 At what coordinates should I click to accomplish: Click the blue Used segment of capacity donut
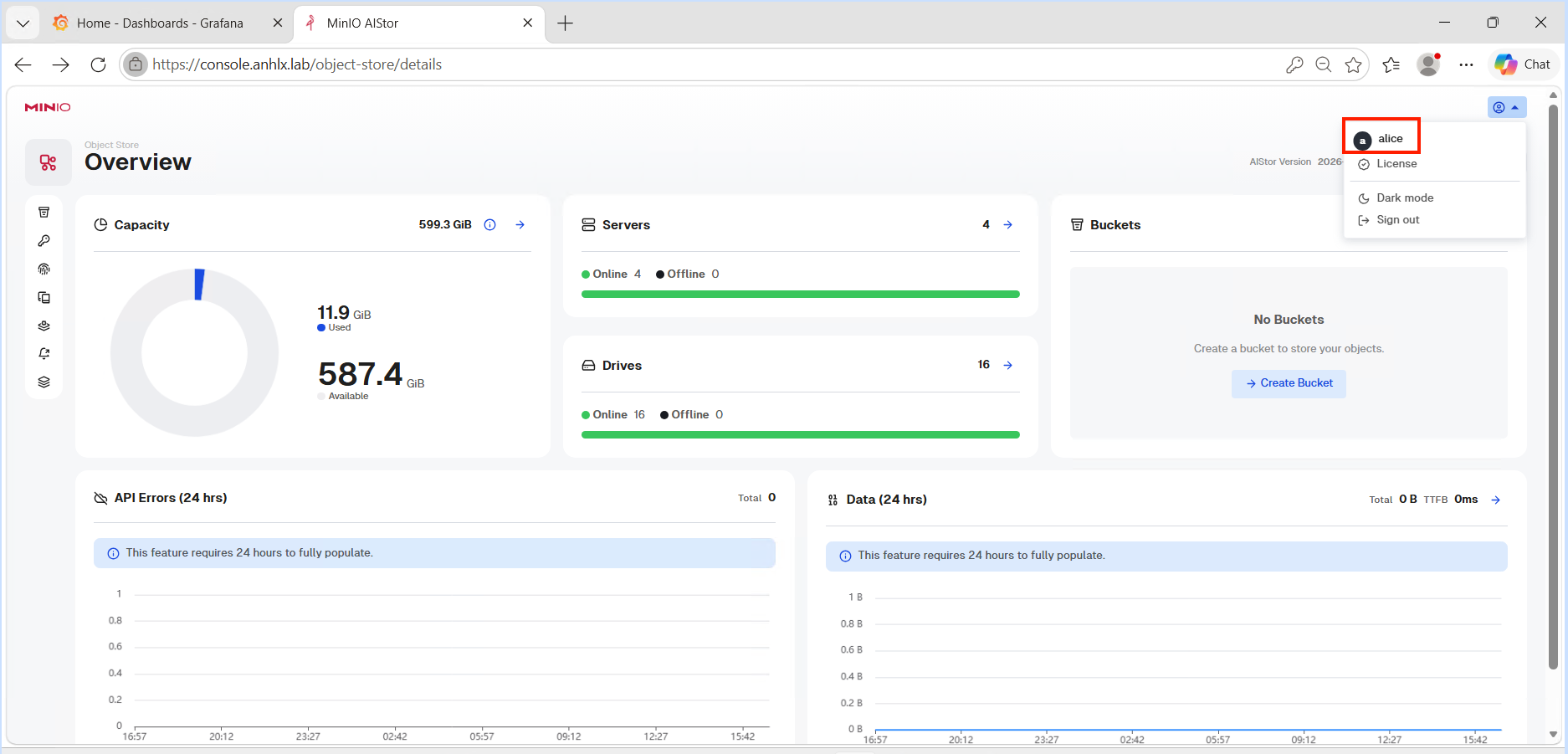pyautogui.click(x=199, y=284)
